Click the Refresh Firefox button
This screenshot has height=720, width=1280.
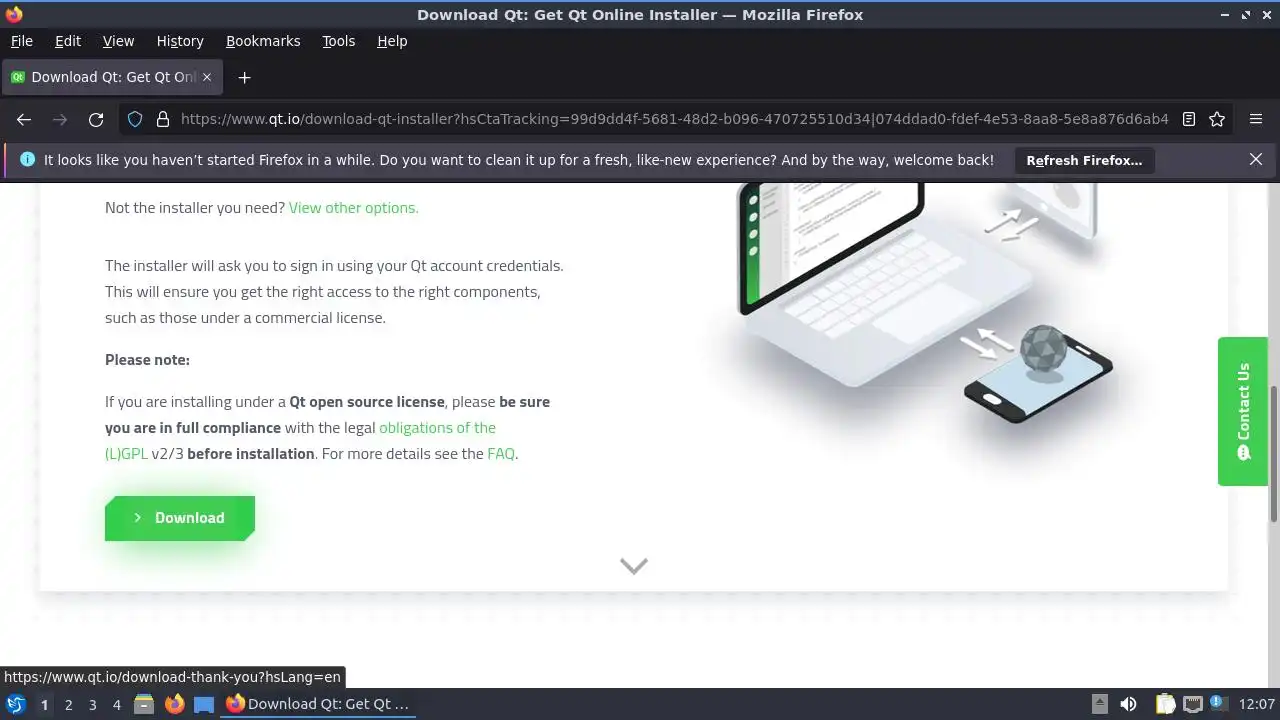(1084, 160)
